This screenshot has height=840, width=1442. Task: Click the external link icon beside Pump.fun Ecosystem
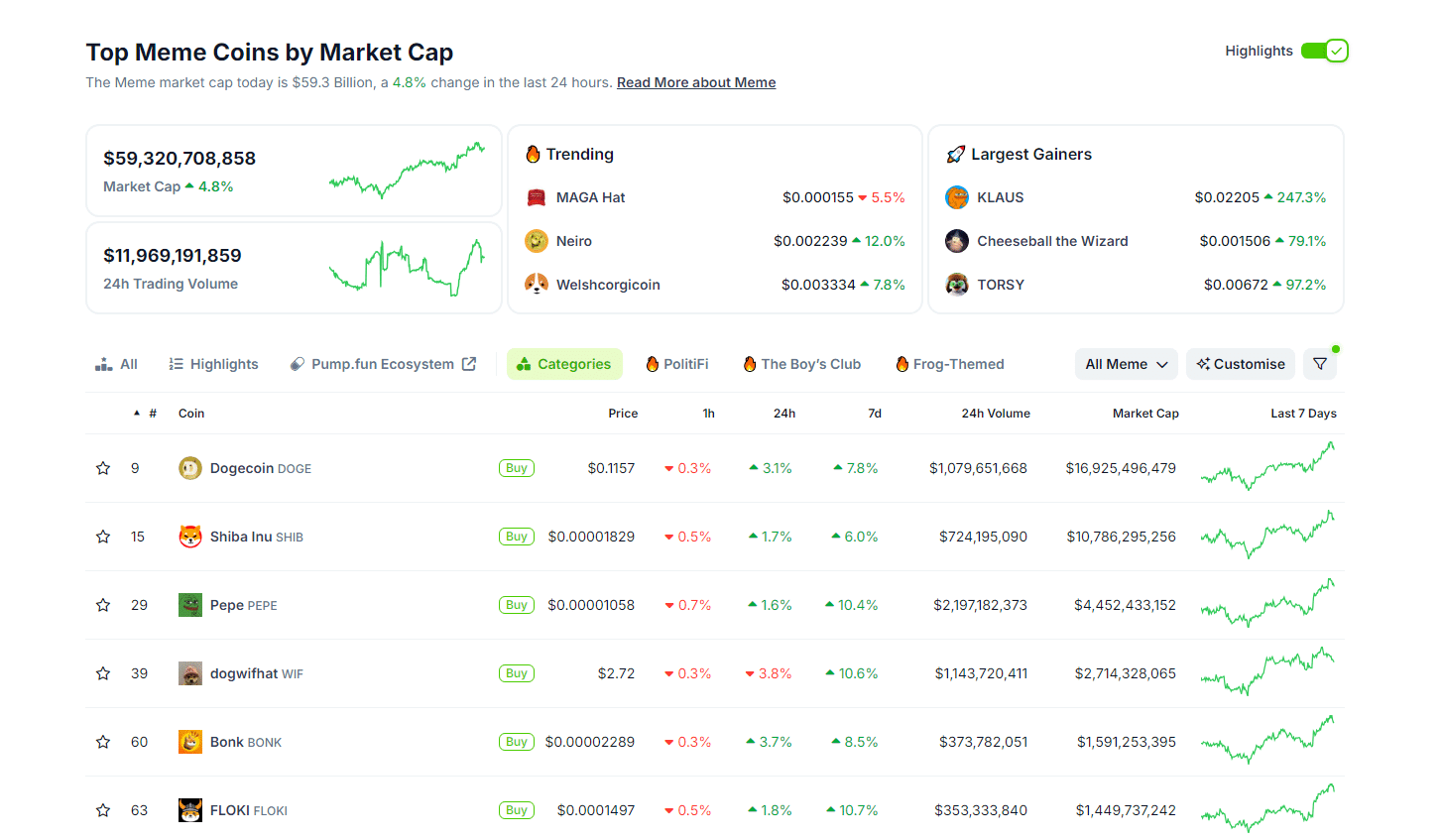click(x=469, y=364)
